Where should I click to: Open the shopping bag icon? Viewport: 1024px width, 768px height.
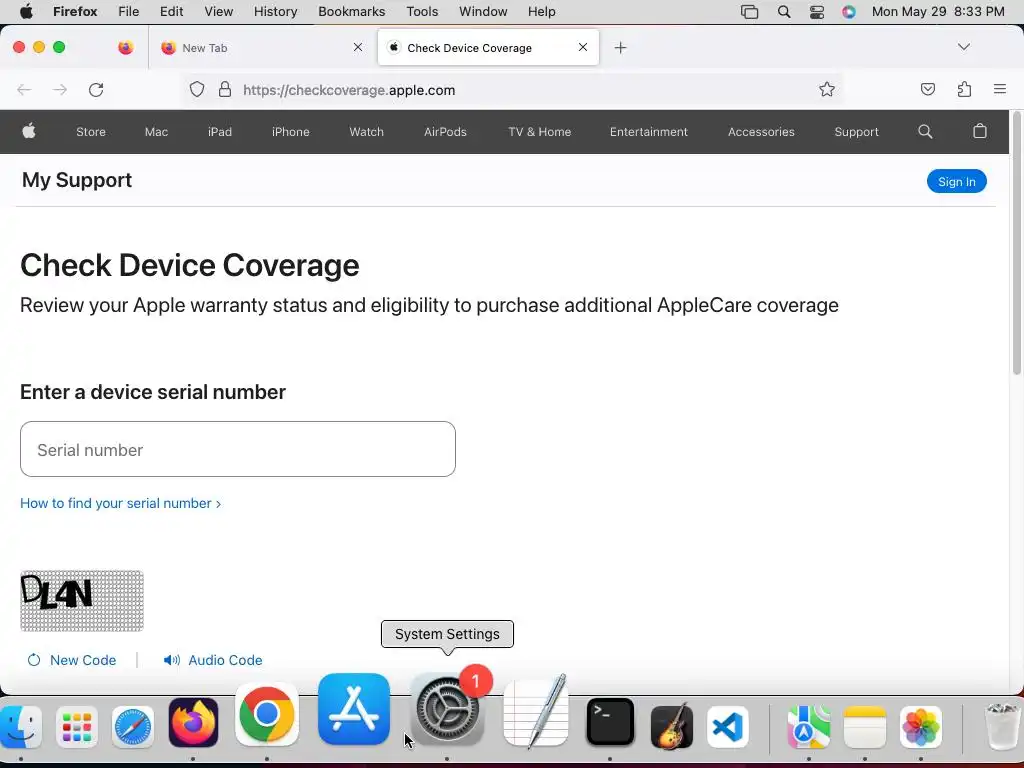coord(980,131)
